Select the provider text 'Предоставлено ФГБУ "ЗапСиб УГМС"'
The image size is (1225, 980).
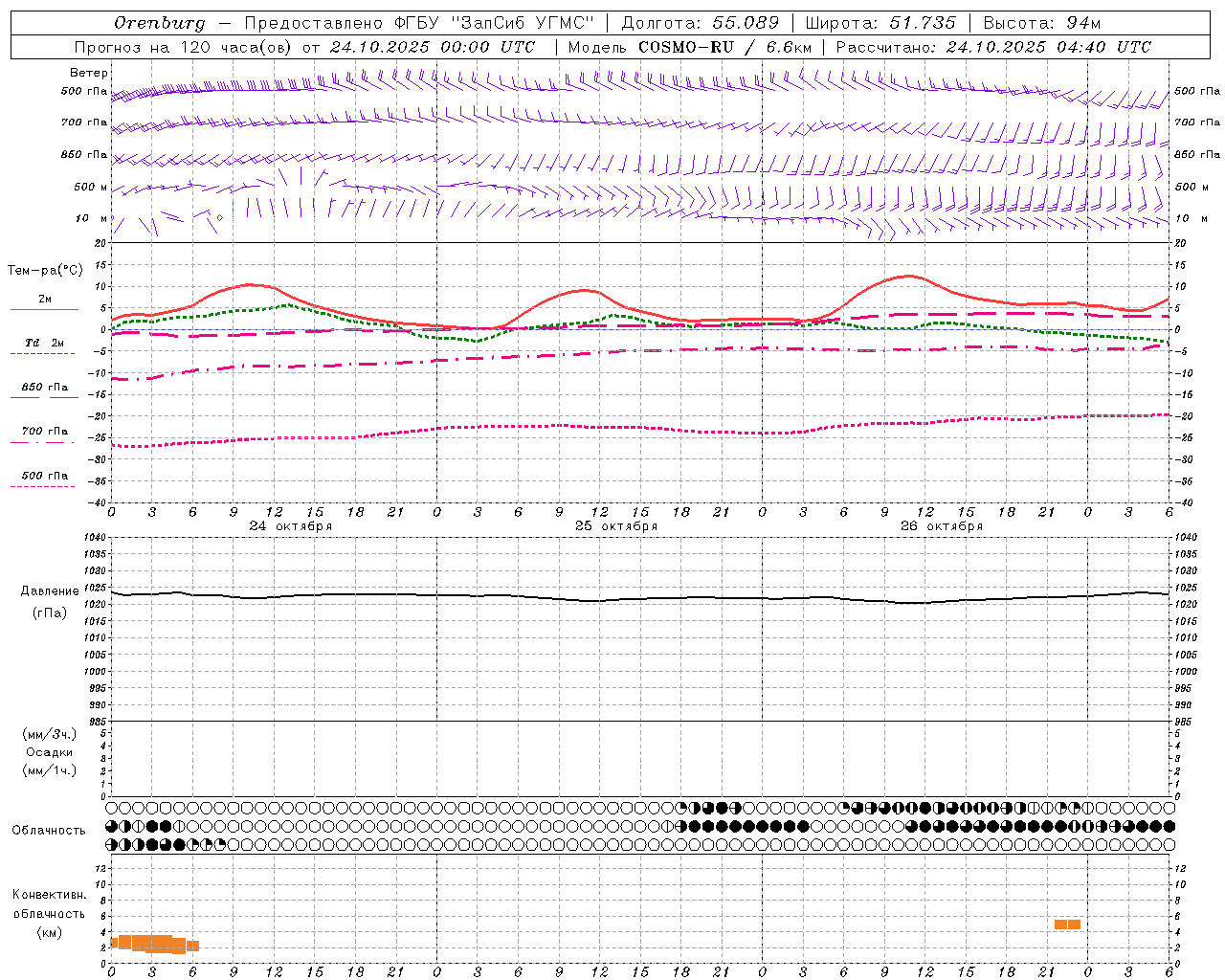coord(419,23)
